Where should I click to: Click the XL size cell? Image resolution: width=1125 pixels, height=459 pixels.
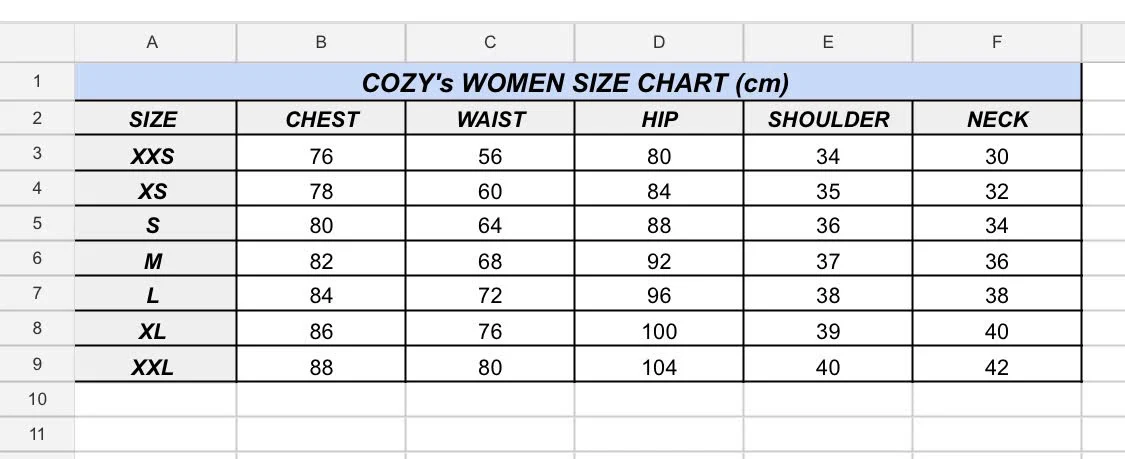click(152, 332)
